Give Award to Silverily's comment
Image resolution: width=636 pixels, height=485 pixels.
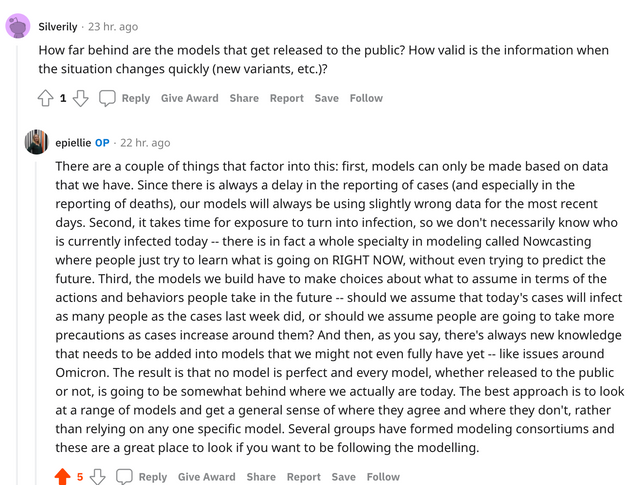(189, 98)
